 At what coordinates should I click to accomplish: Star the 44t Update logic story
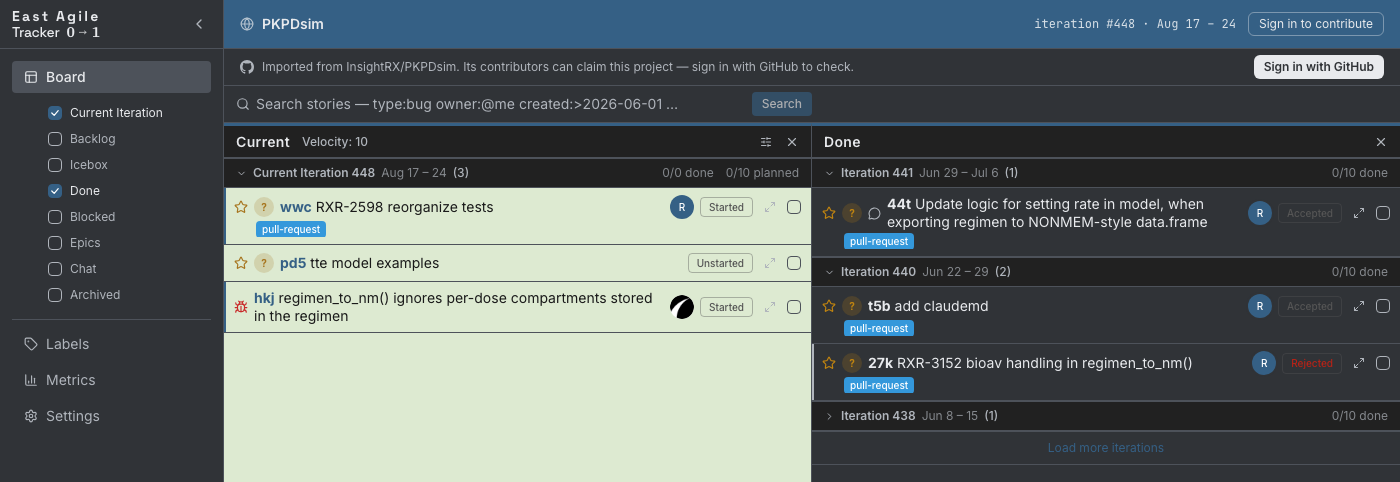click(x=829, y=213)
